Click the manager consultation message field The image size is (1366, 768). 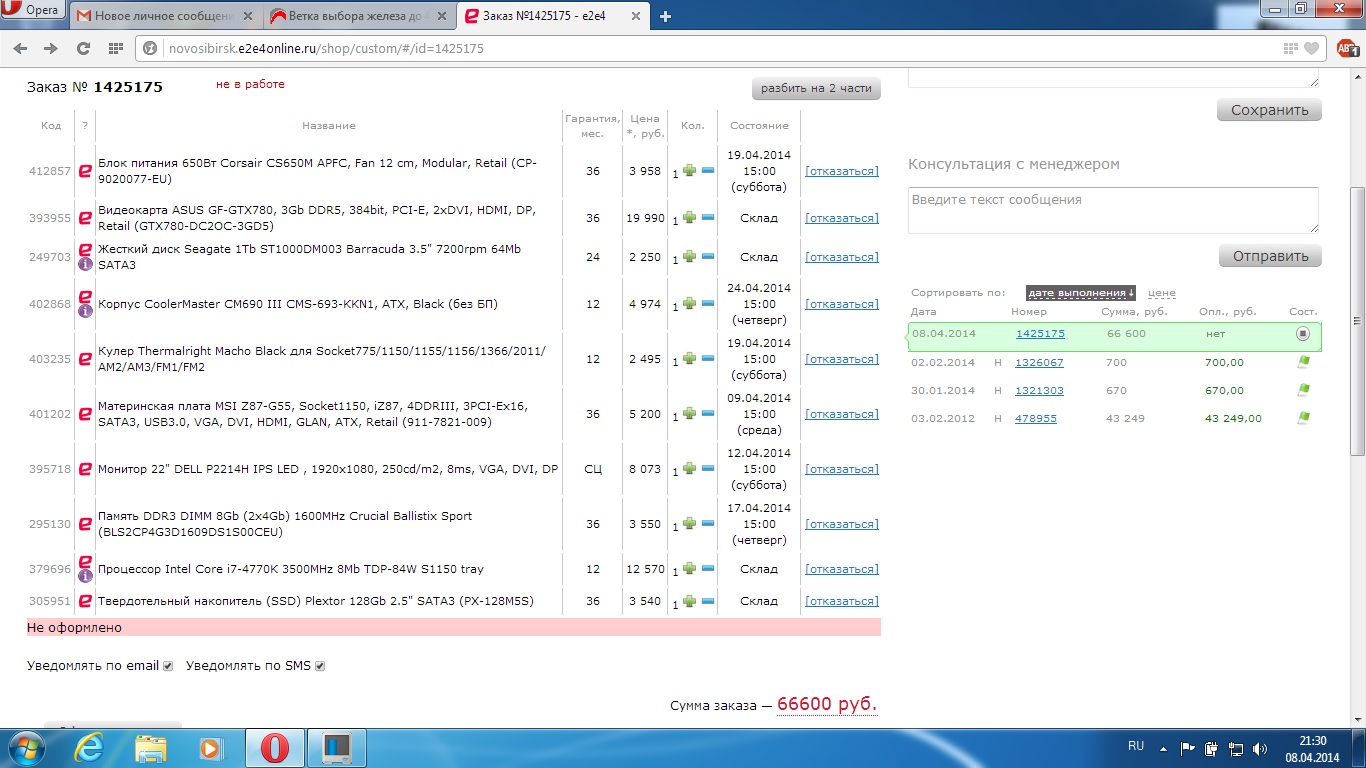1113,210
